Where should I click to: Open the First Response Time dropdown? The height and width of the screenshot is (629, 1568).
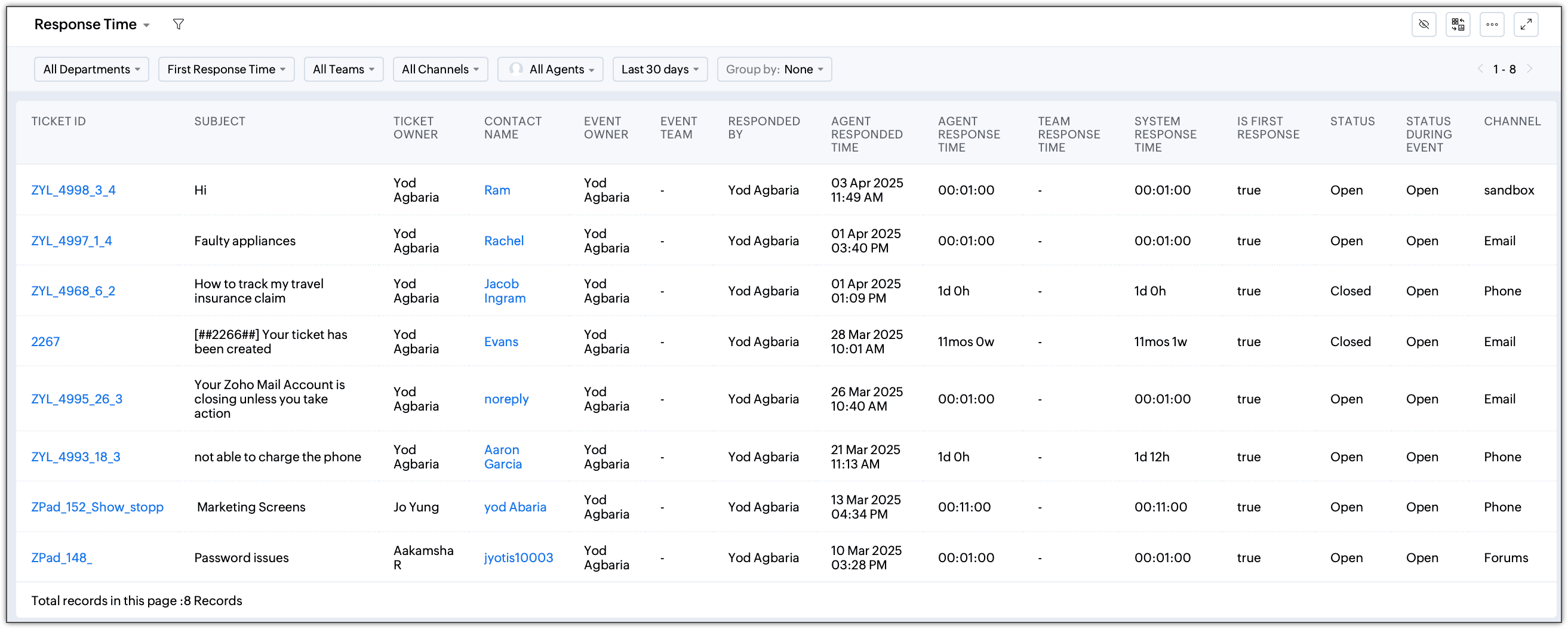coord(226,69)
